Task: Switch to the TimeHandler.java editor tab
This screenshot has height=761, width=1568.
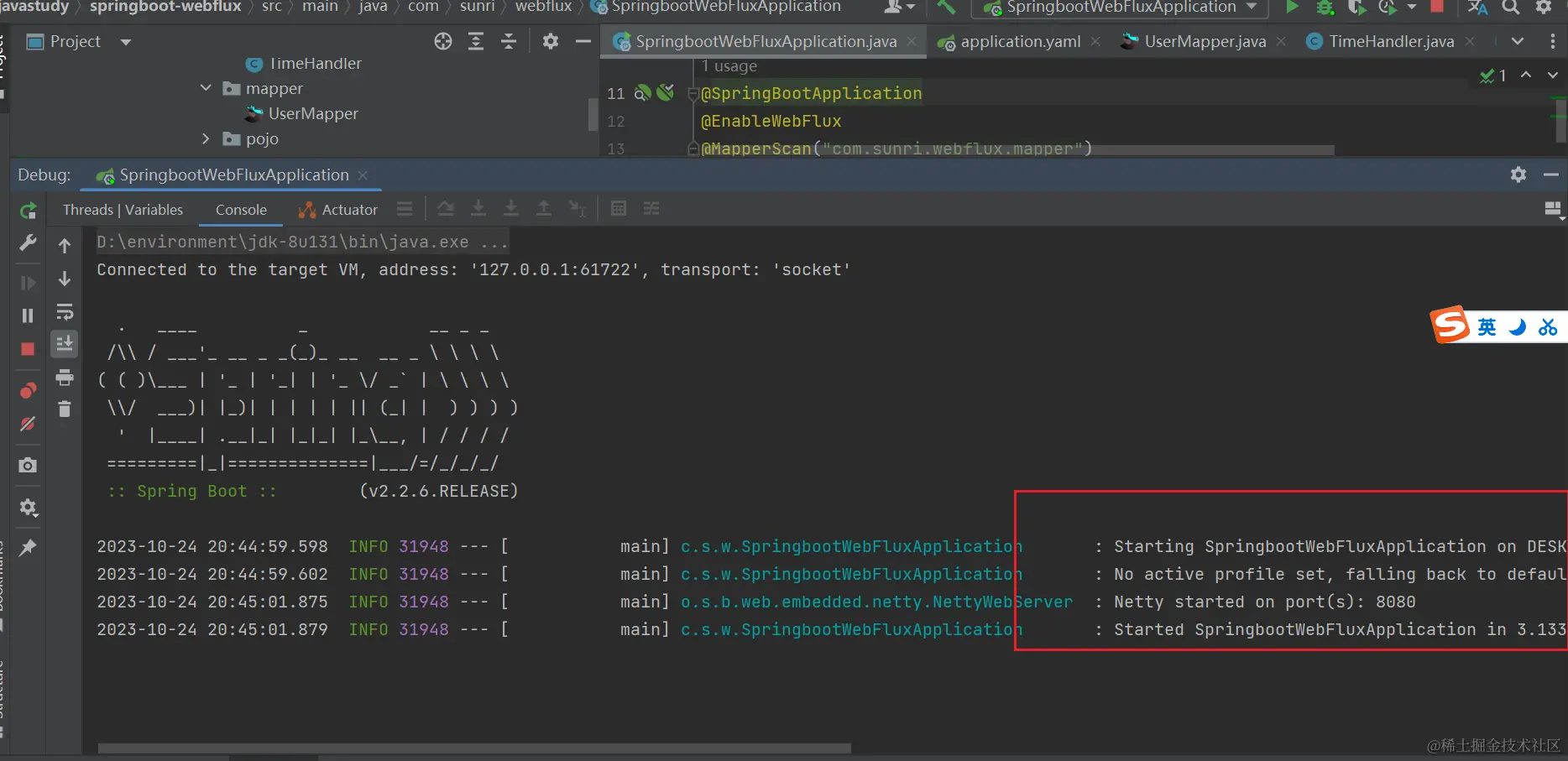Action: [1391, 41]
